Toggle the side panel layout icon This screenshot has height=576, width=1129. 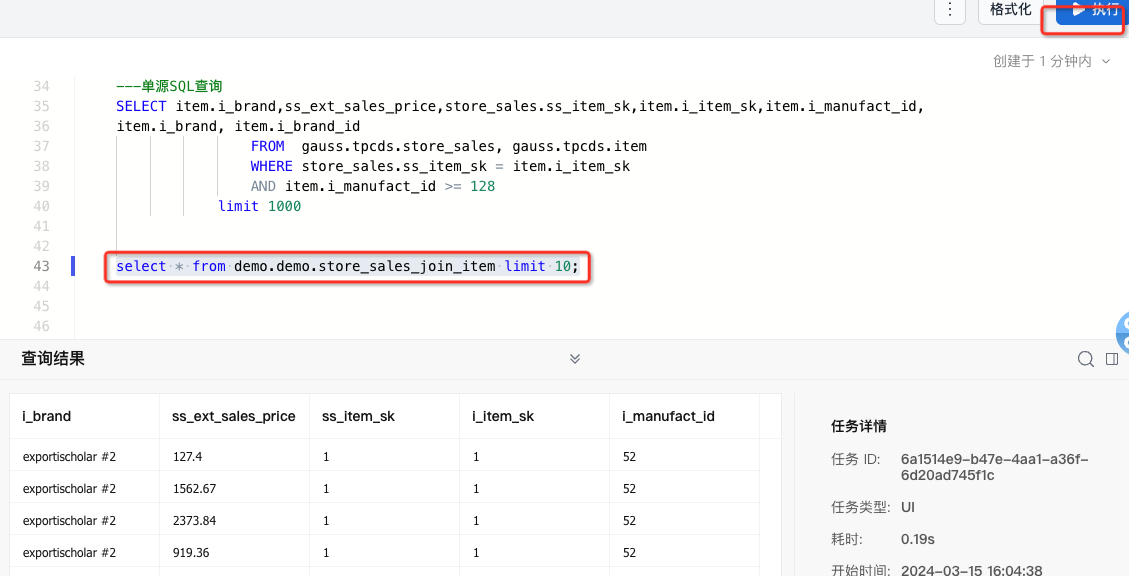click(1112, 359)
